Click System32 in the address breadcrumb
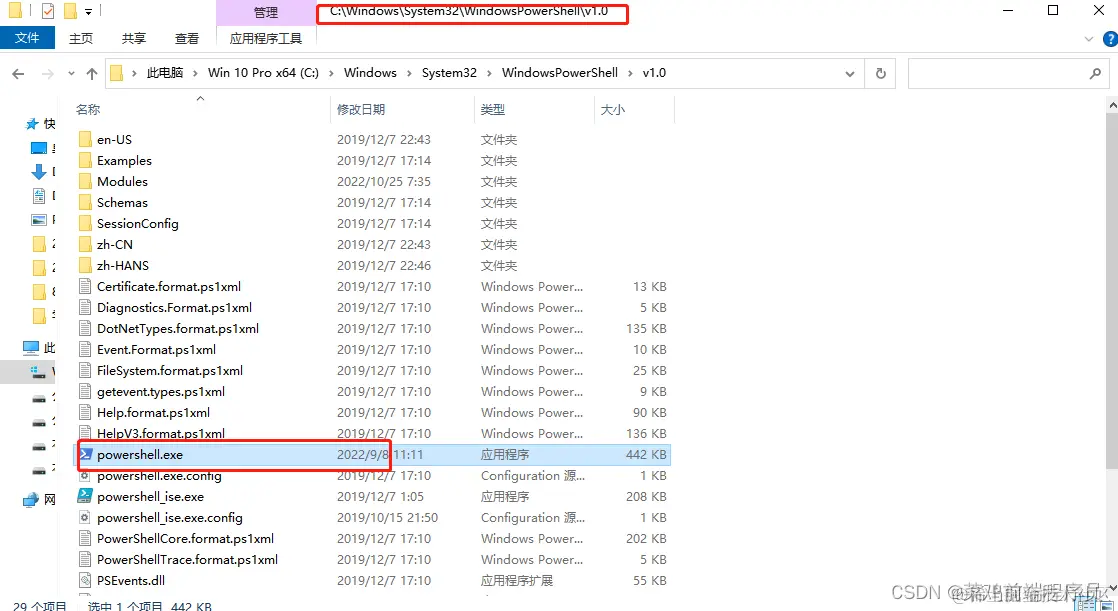1118x611 pixels. 449,73
